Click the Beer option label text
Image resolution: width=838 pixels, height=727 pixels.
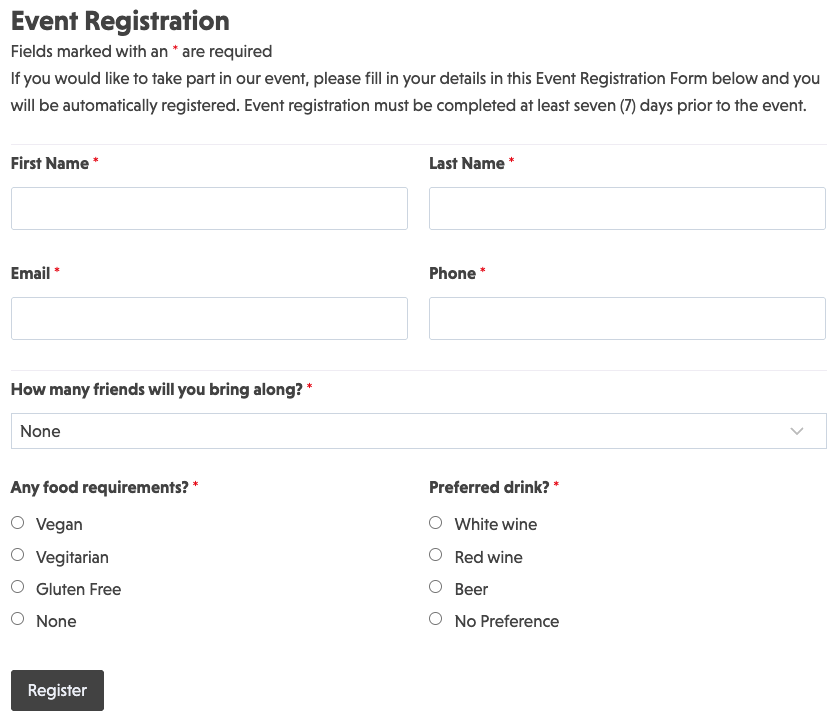tap(471, 590)
